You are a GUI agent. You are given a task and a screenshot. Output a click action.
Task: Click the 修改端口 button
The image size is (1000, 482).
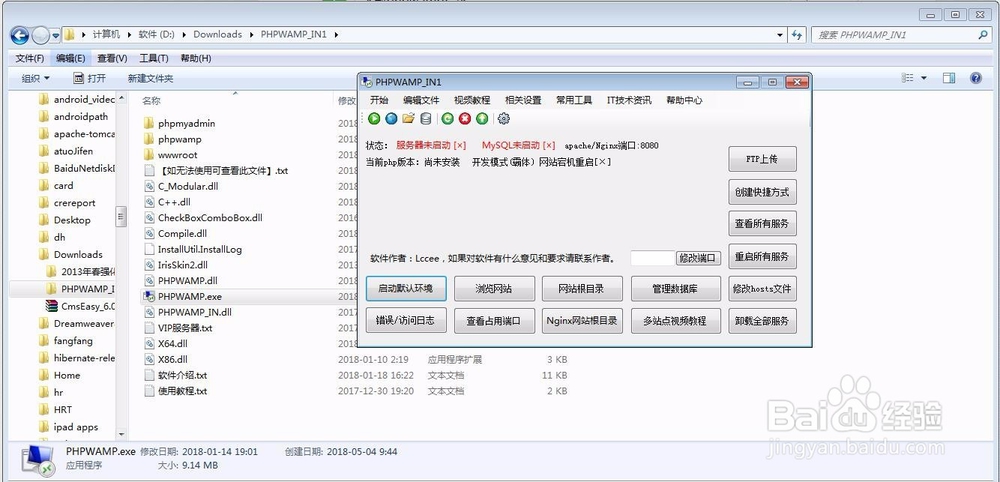[699, 258]
